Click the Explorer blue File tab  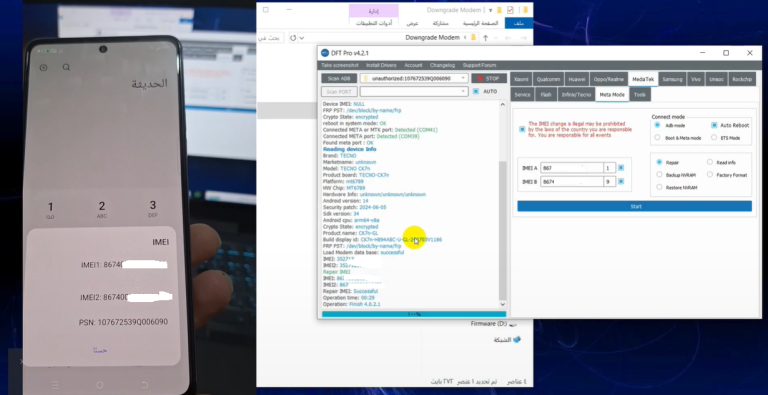pyautogui.click(x=519, y=23)
